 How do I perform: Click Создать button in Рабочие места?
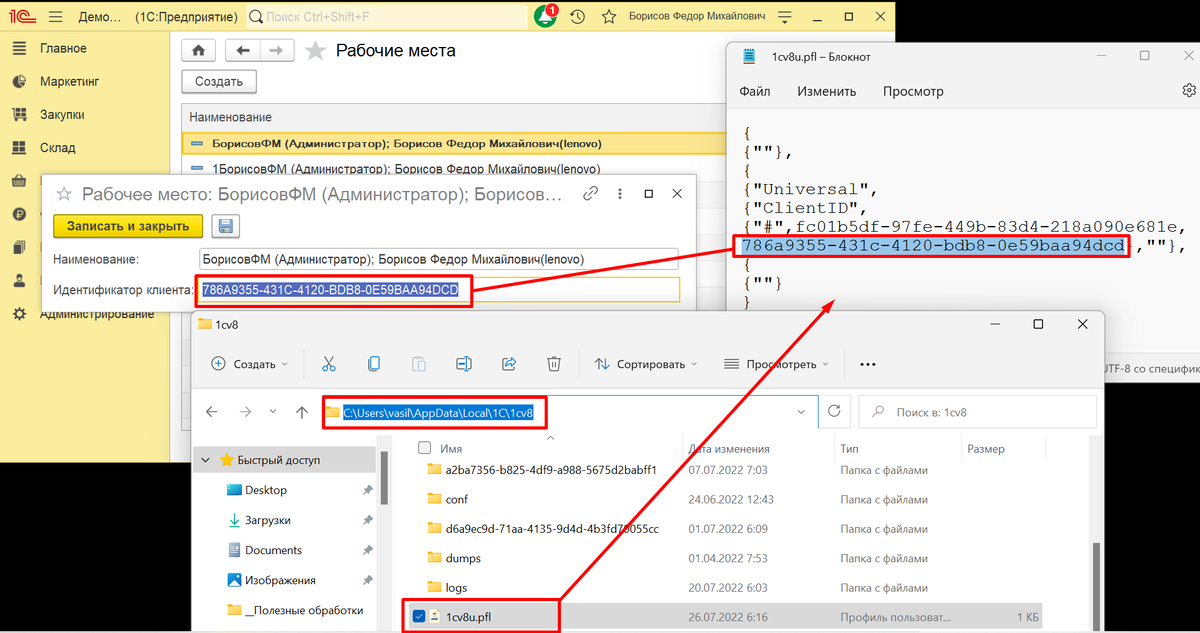click(219, 81)
